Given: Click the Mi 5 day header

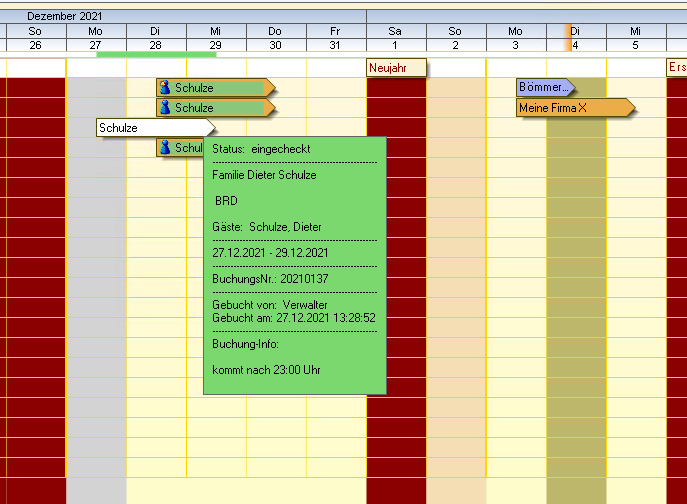Looking at the screenshot, I should click(x=635, y=38).
